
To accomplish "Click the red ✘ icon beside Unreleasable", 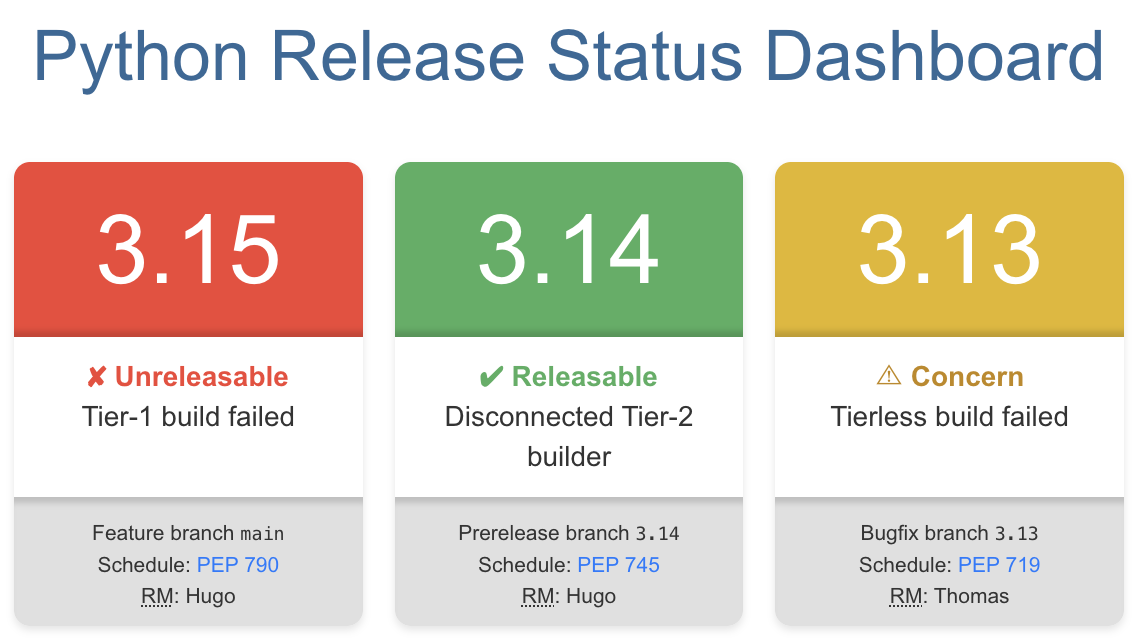I will [x=97, y=377].
